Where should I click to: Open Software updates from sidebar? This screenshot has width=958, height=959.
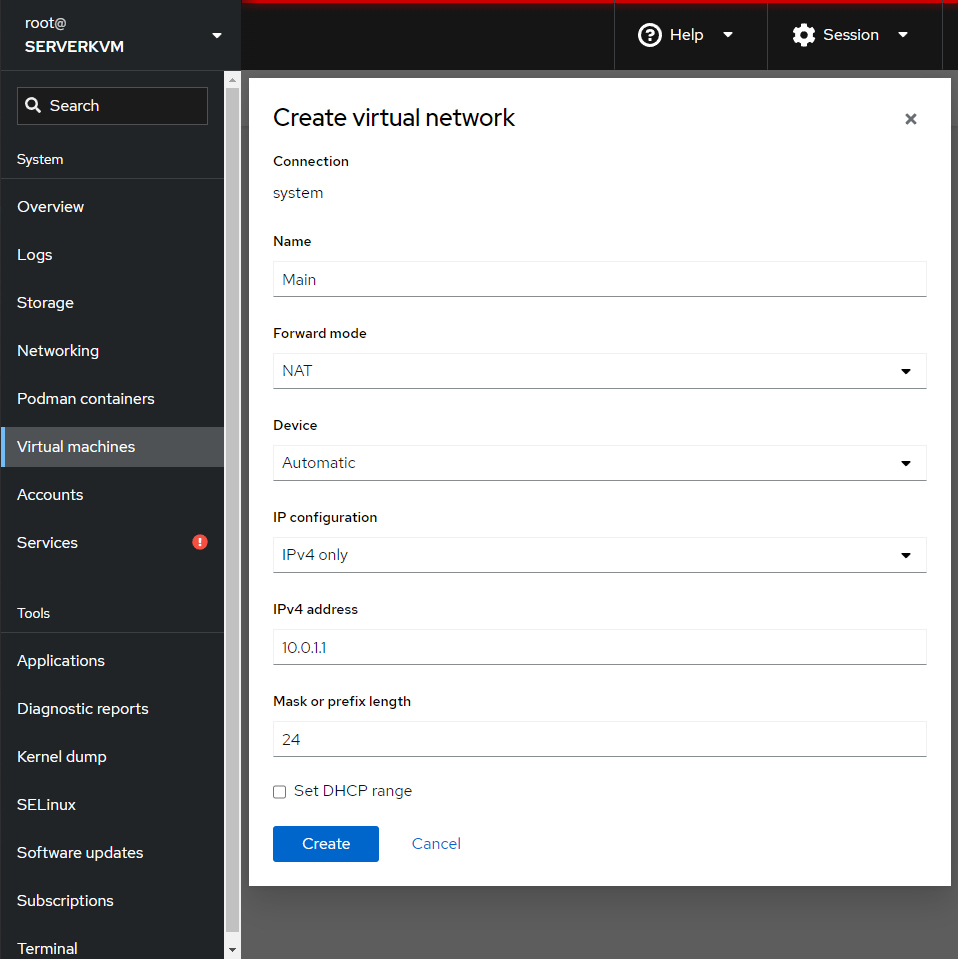click(80, 853)
